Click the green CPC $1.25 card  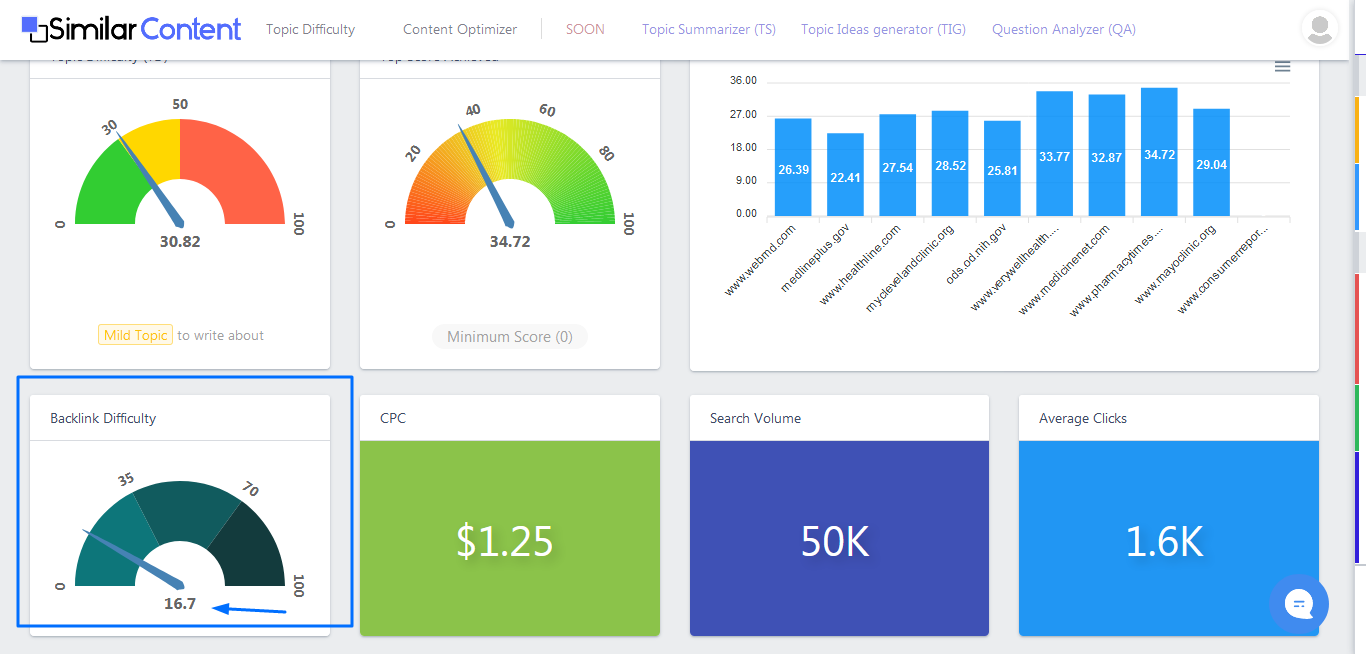point(510,538)
